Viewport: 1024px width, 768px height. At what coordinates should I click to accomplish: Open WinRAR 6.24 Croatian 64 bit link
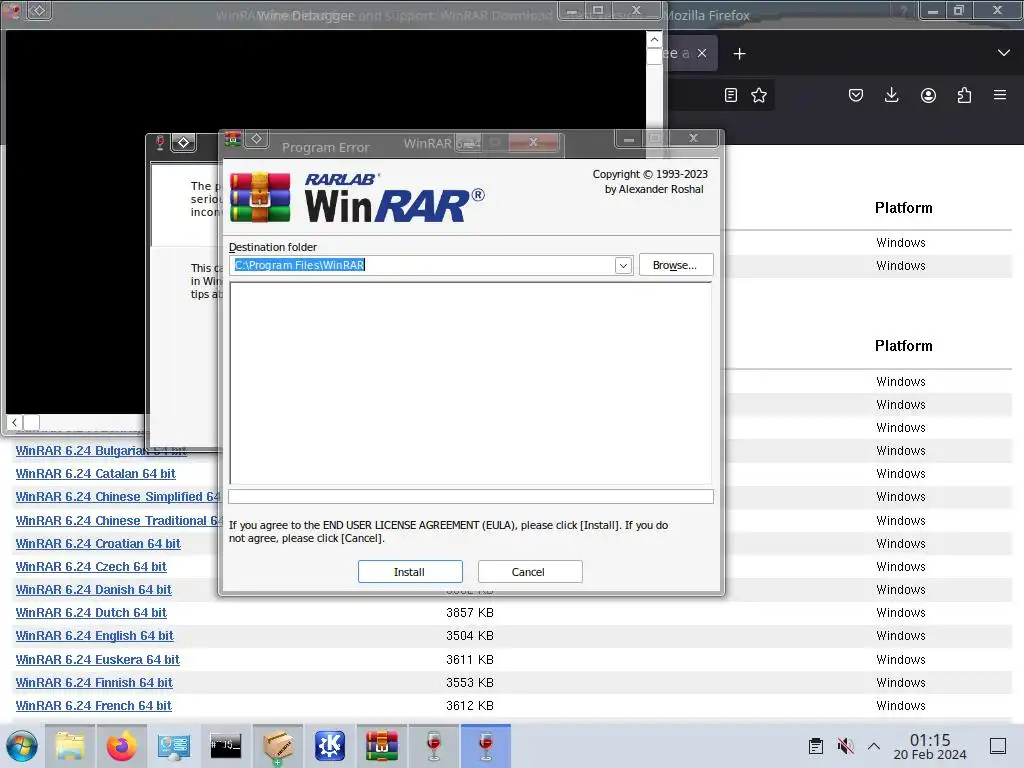tap(98, 543)
